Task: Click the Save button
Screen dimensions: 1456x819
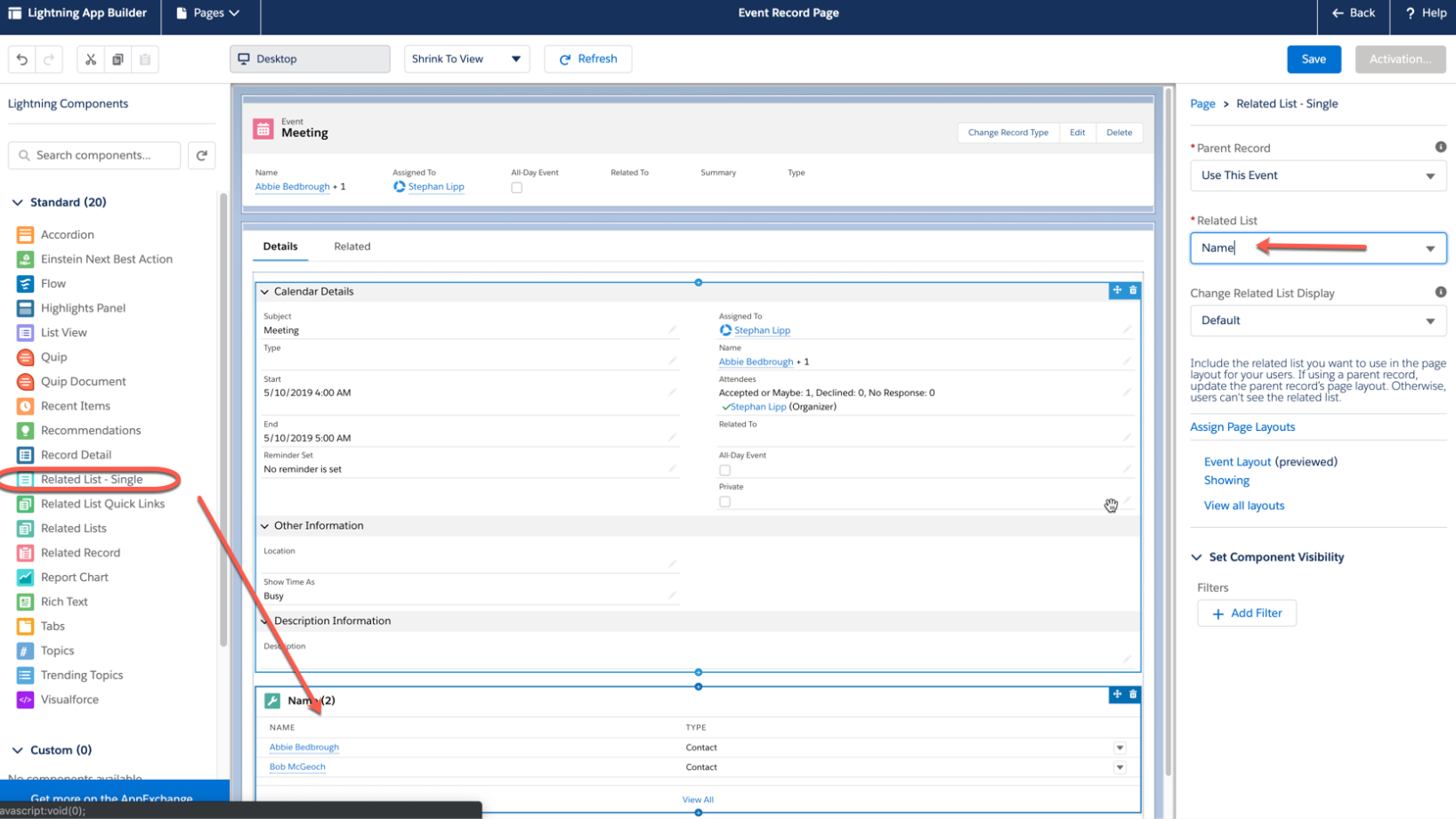Action: [1314, 59]
